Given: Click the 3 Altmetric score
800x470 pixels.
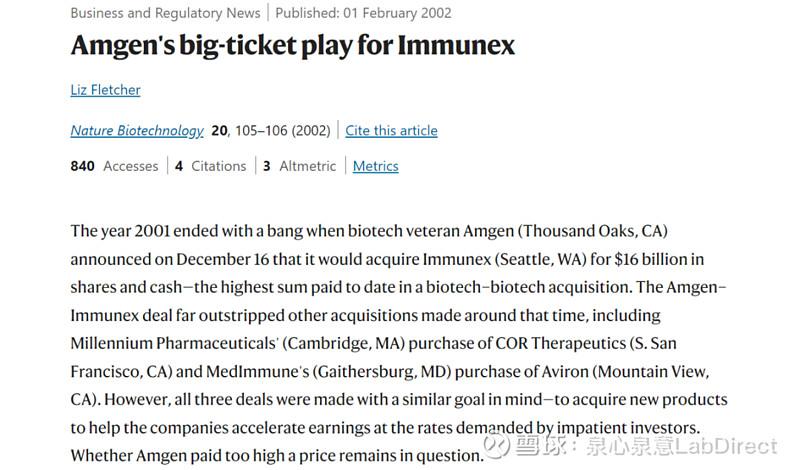Looking at the screenshot, I should tap(300, 166).
